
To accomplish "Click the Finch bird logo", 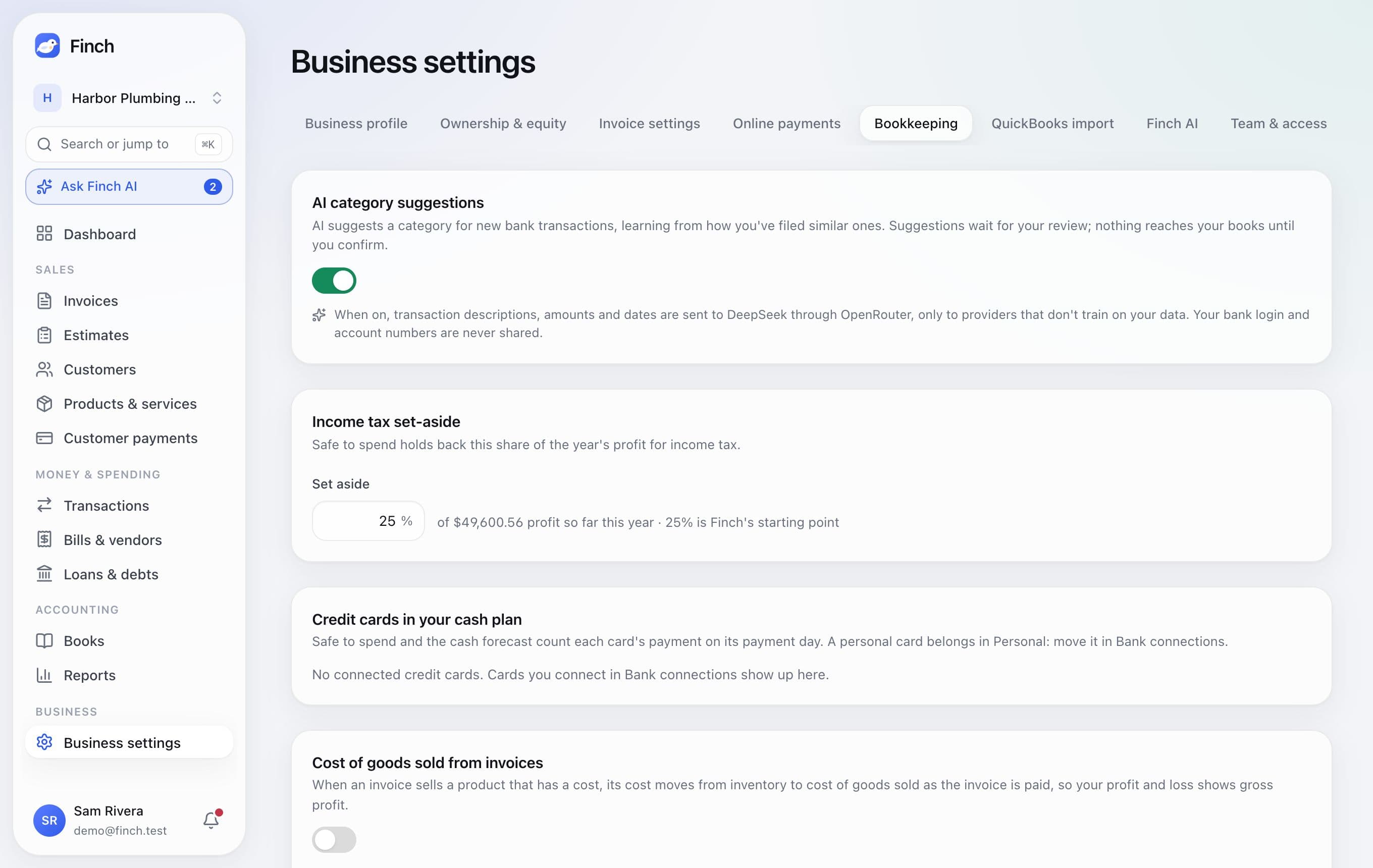I will (47, 45).
